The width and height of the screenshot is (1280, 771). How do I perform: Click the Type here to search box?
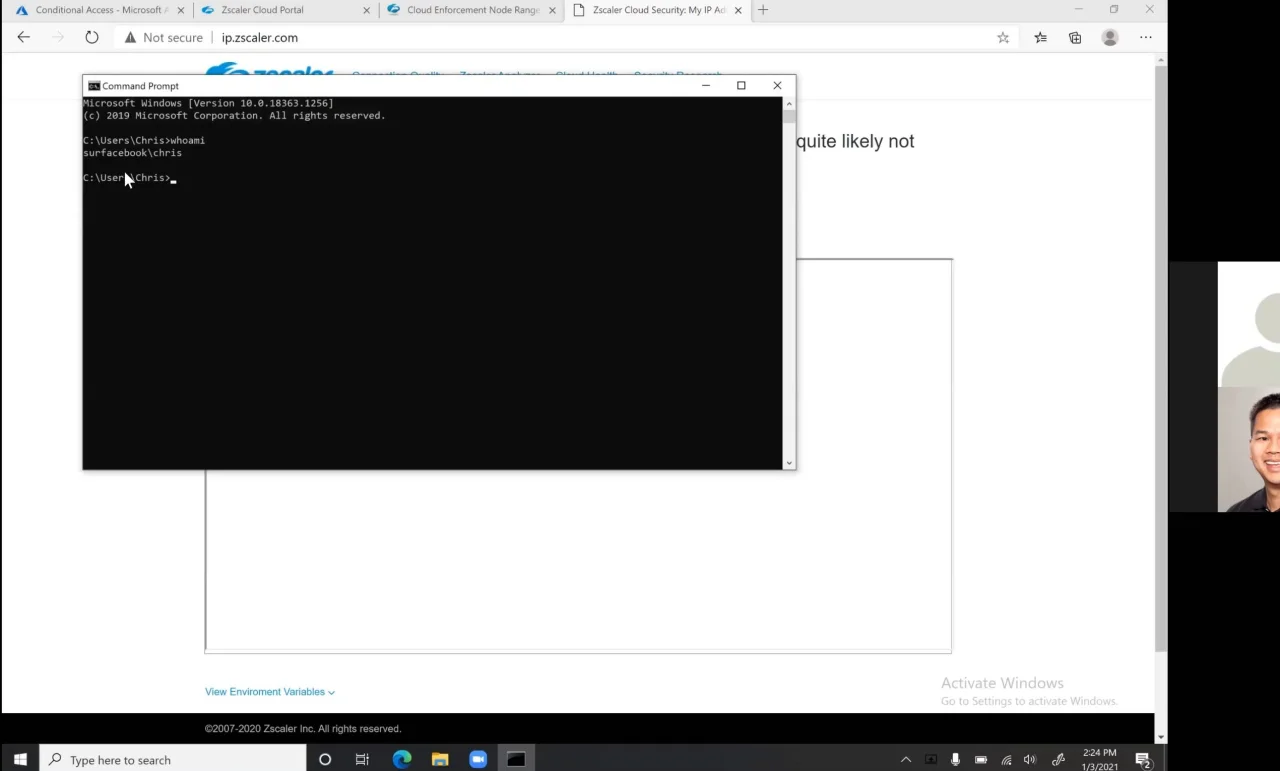(x=173, y=759)
